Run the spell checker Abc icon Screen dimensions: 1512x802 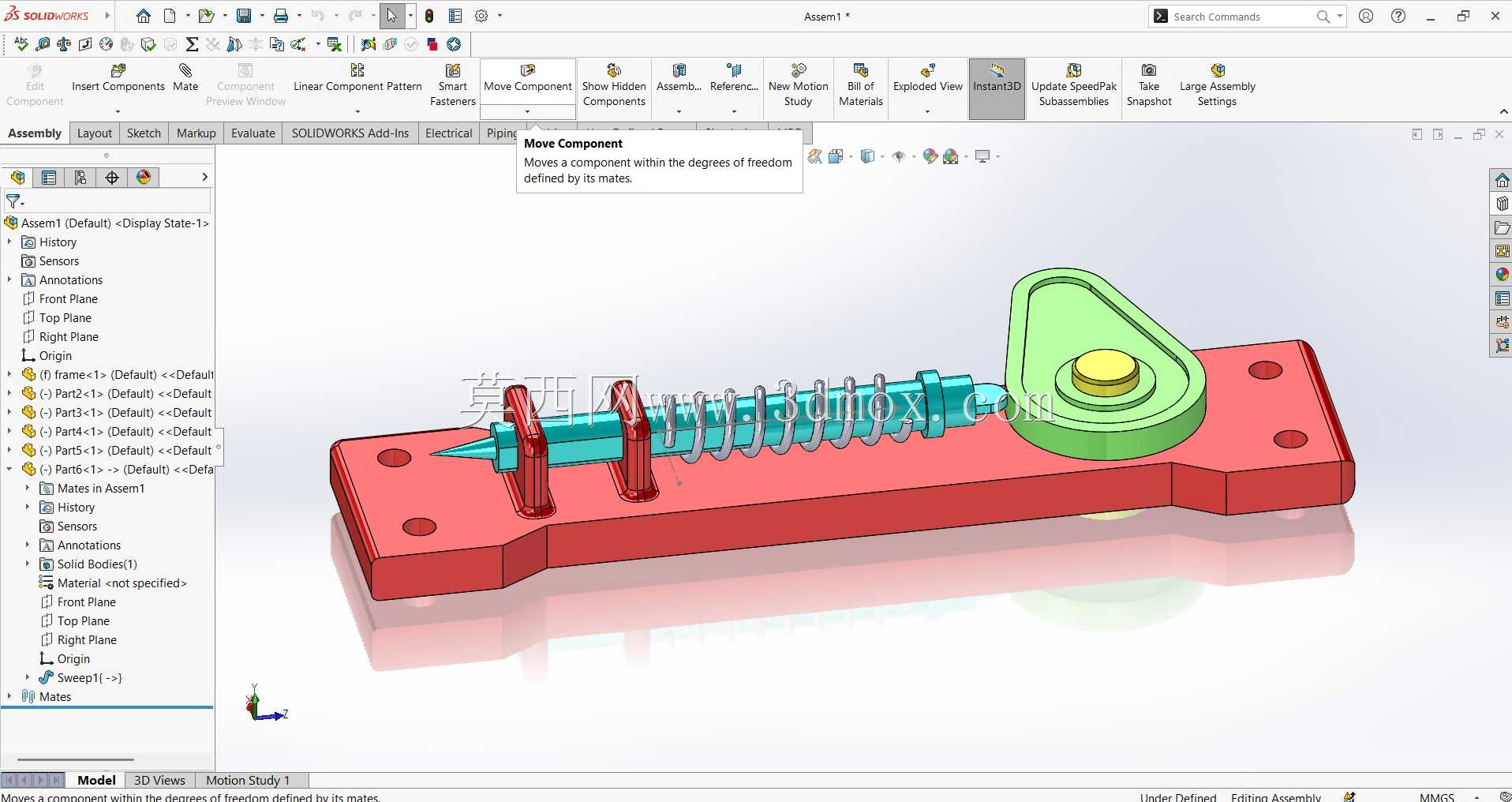[21, 44]
